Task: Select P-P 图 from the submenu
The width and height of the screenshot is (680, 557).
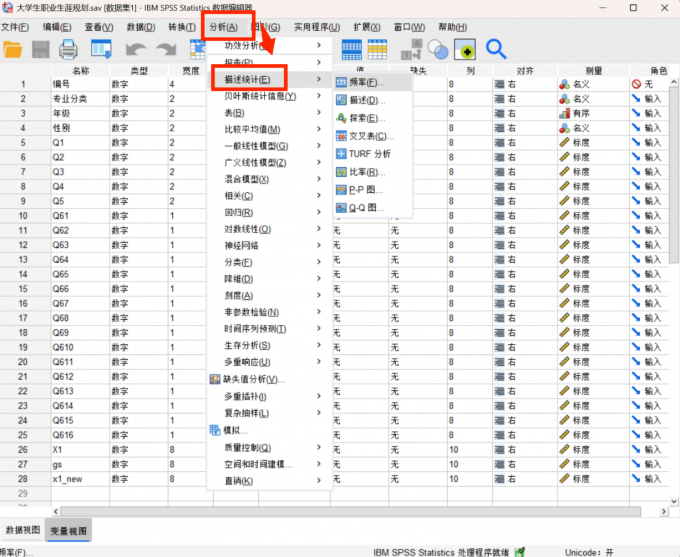Action: (373, 190)
